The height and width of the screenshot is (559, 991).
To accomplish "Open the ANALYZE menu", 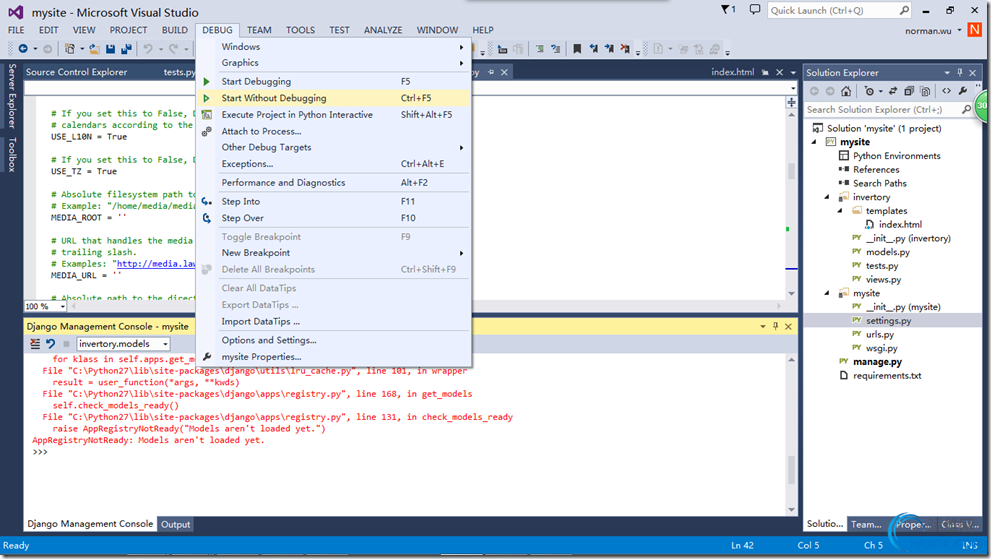I will (x=383, y=30).
